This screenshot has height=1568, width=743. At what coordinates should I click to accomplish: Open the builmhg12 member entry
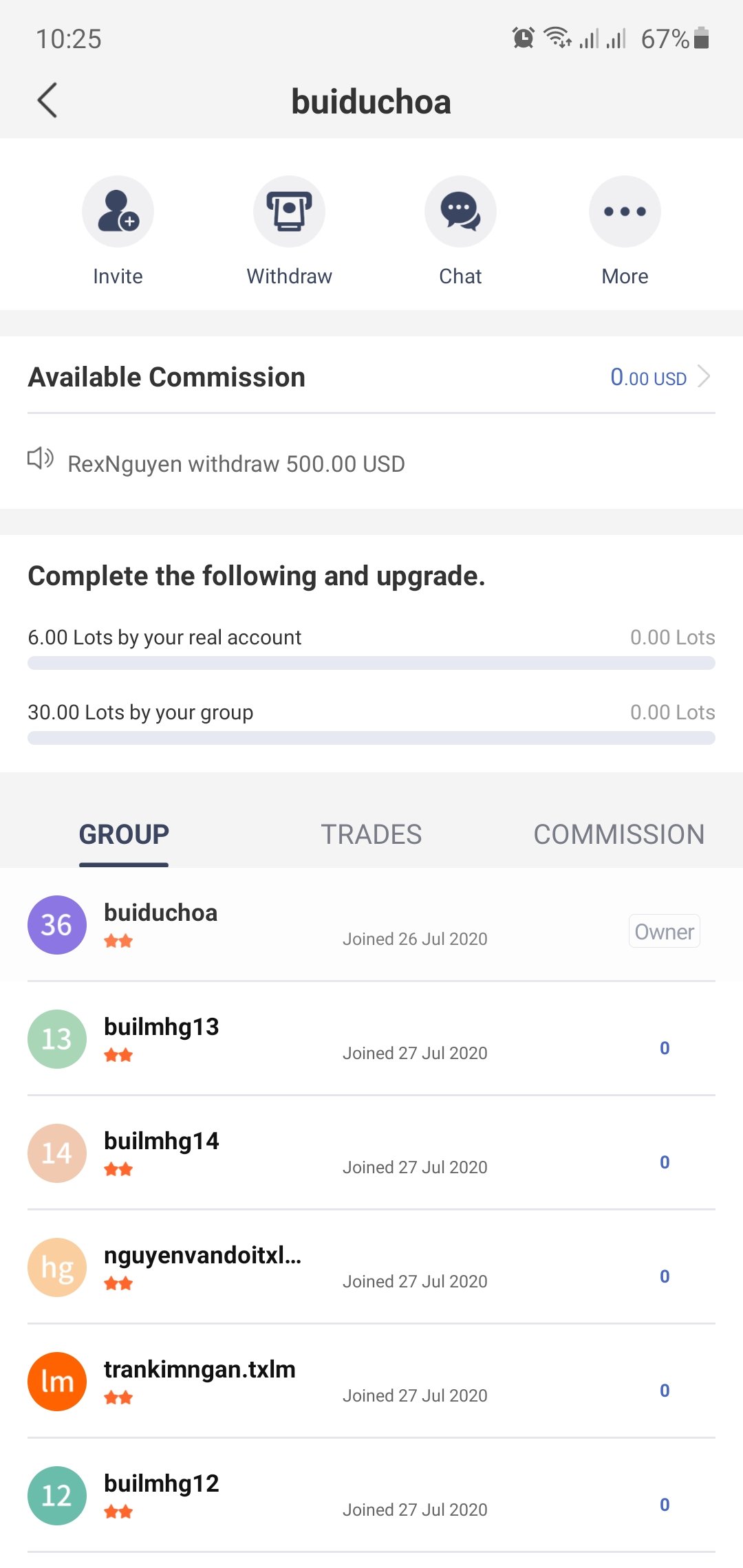[371, 1495]
